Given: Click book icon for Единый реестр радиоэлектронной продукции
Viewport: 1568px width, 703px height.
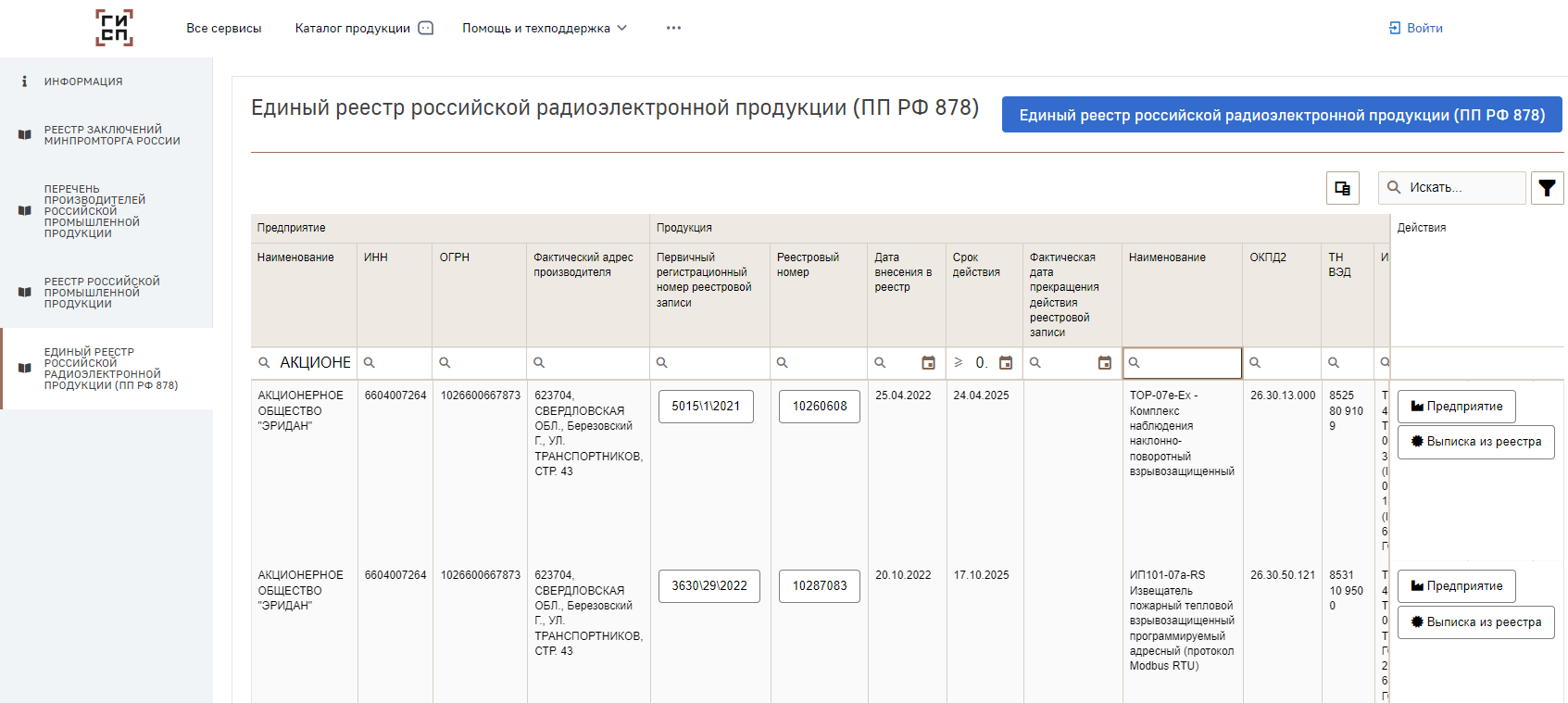Looking at the screenshot, I should (25, 369).
